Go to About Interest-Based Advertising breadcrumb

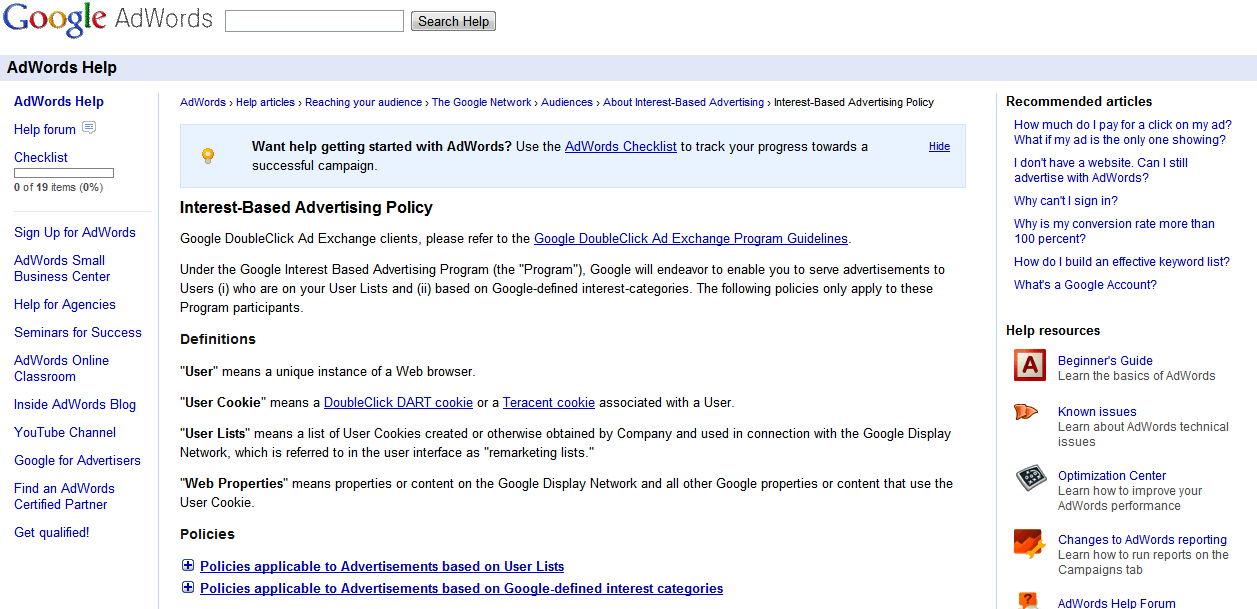[683, 102]
